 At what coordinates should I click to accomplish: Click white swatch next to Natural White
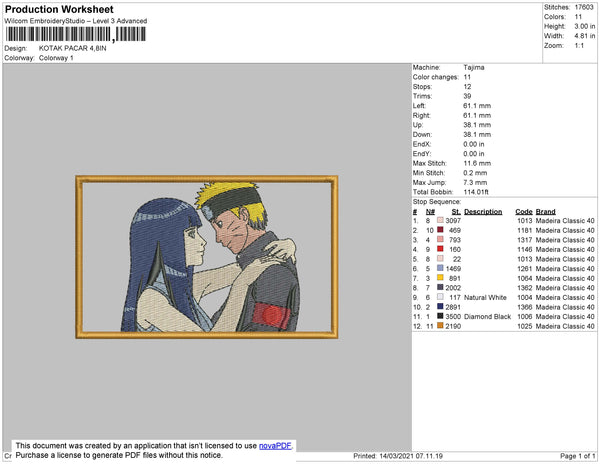click(440, 297)
